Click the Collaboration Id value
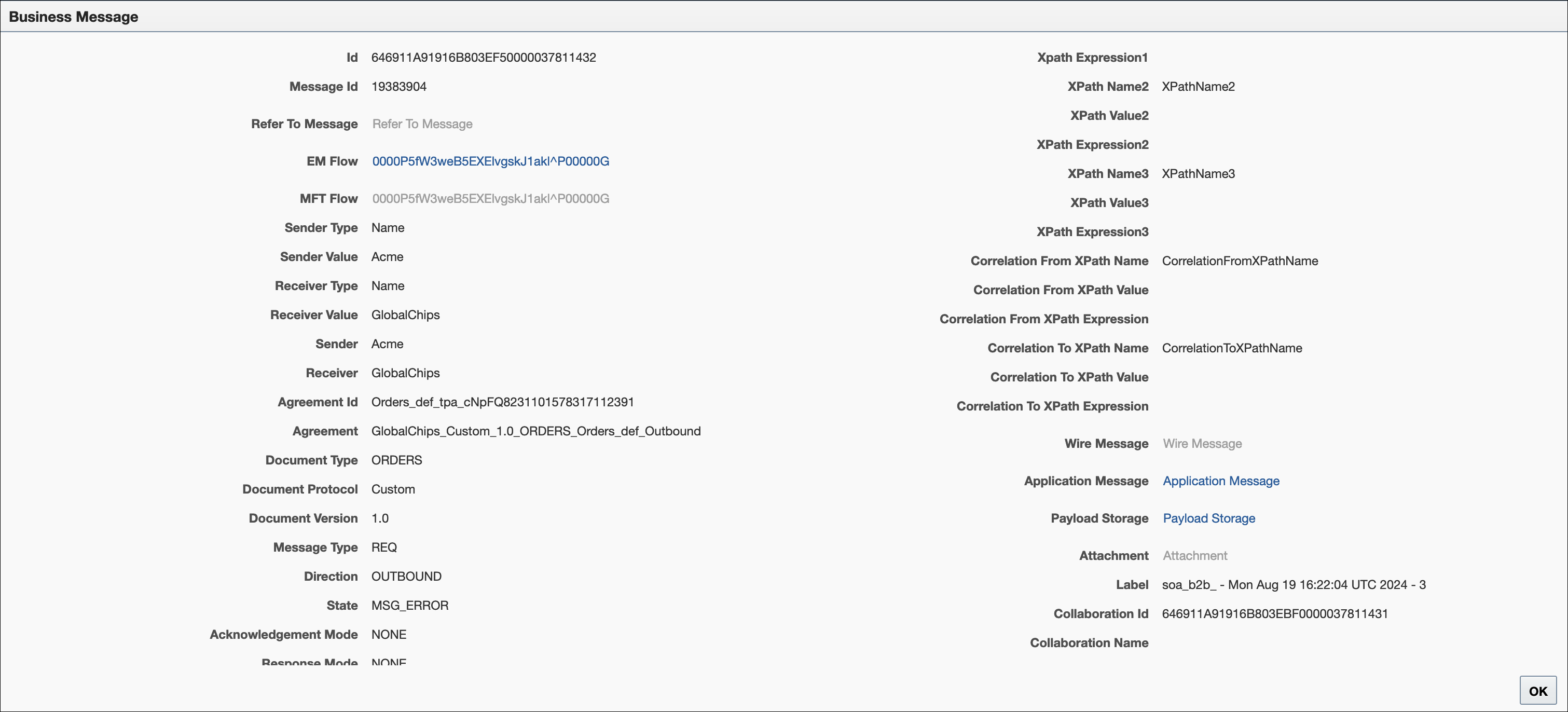 (1275, 613)
